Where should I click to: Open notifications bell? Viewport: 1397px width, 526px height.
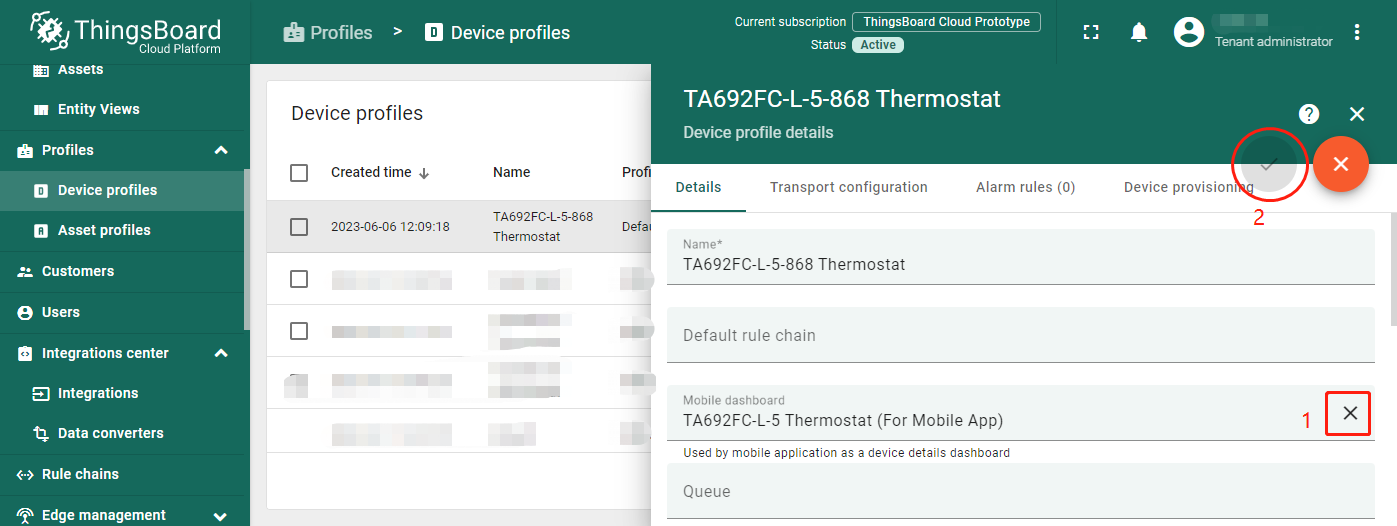pos(1139,32)
